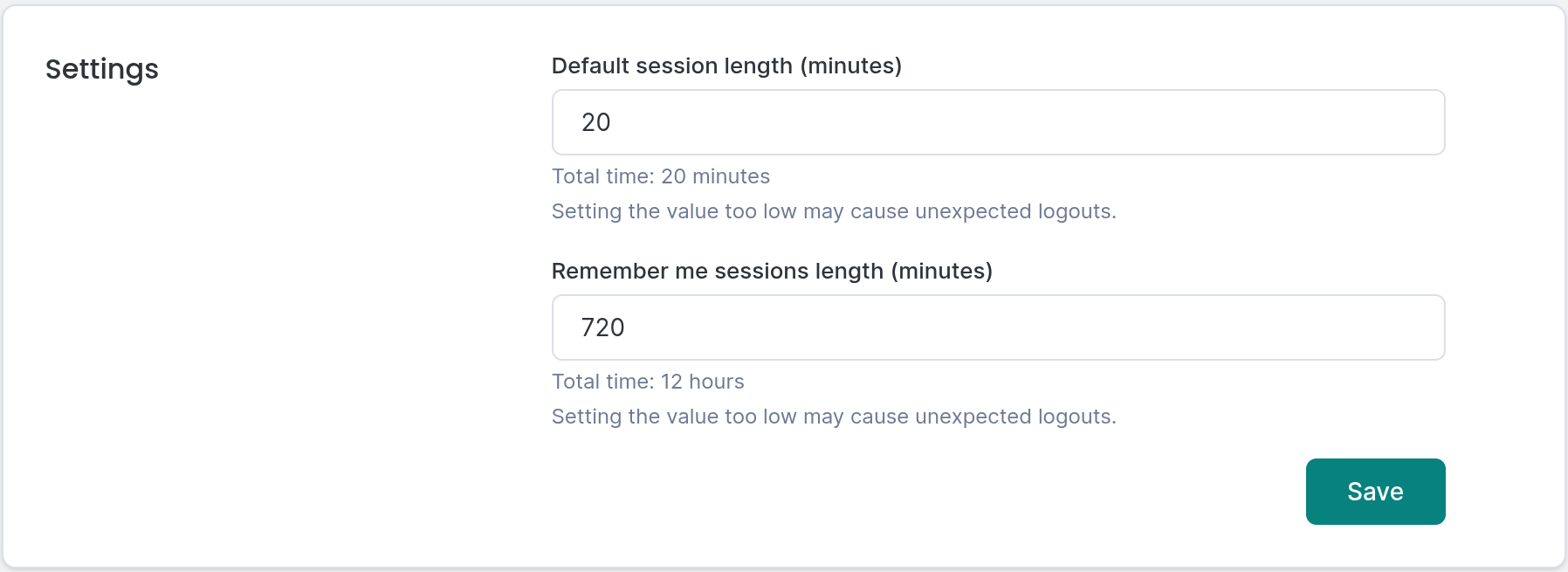Click the Remember me sessions length (minutes) label
The image size is (1568, 572).
click(x=772, y=271)
